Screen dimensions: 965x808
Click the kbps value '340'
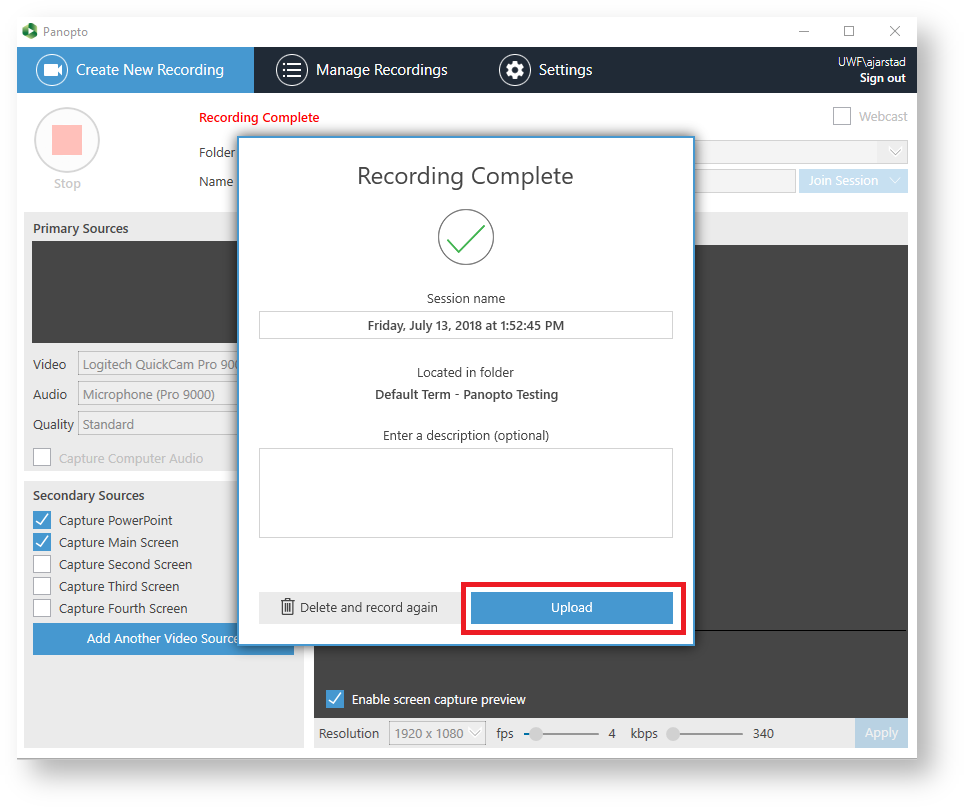coord(763,734)
